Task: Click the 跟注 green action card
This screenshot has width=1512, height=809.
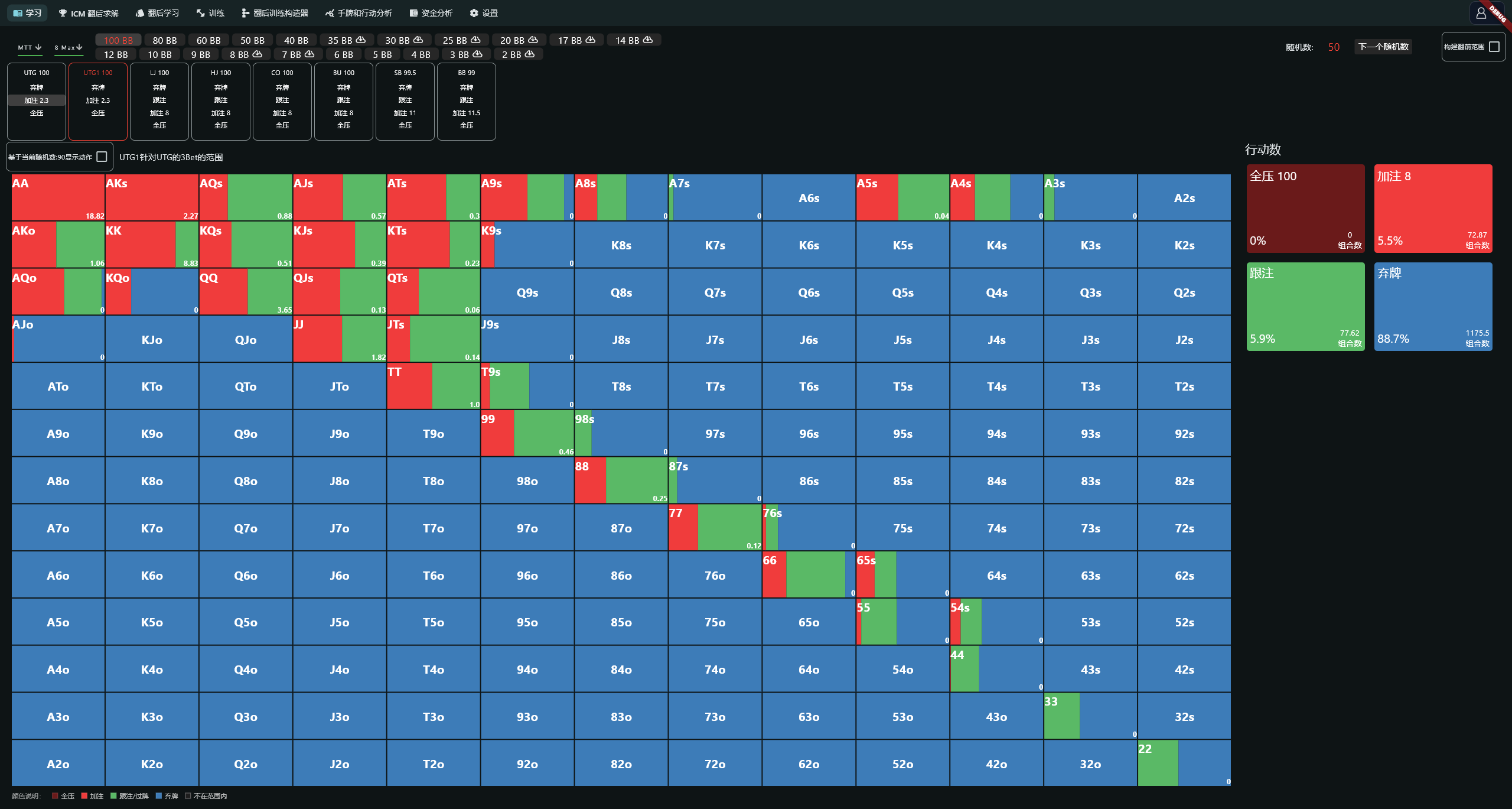Action: [x=1306, y=307]
